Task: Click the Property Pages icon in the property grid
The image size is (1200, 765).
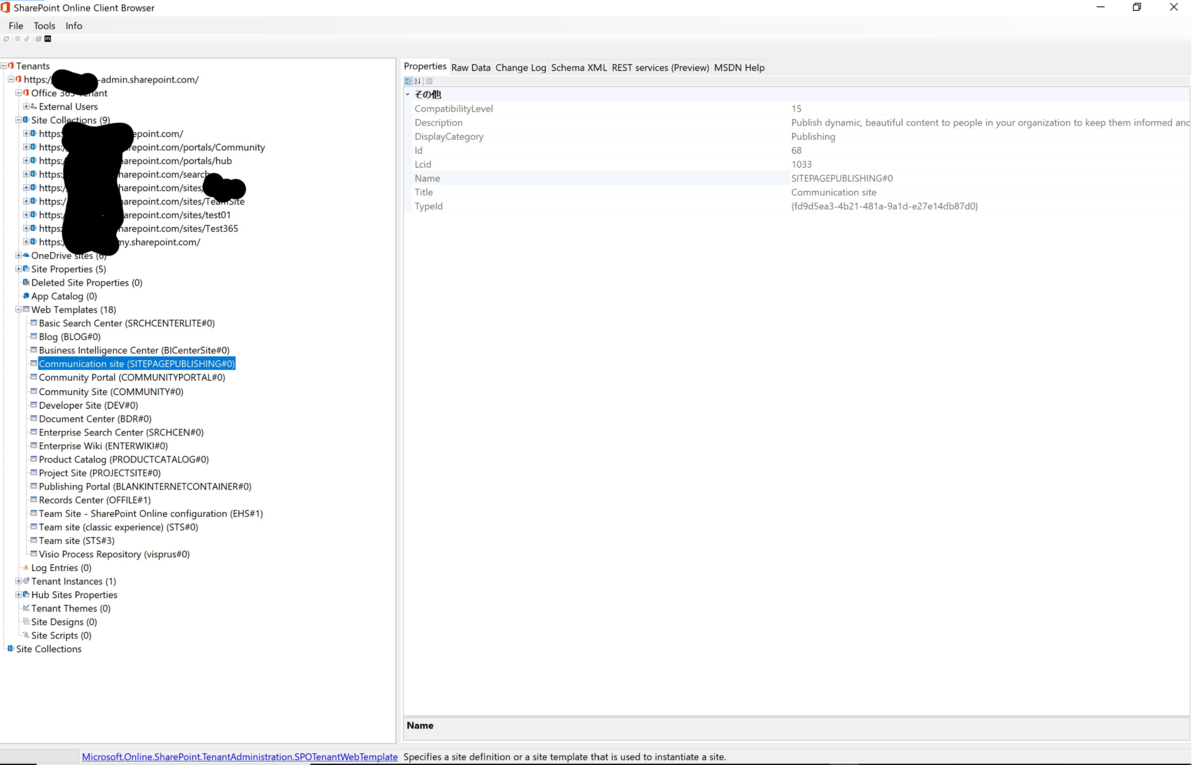Action: point(430,81)
